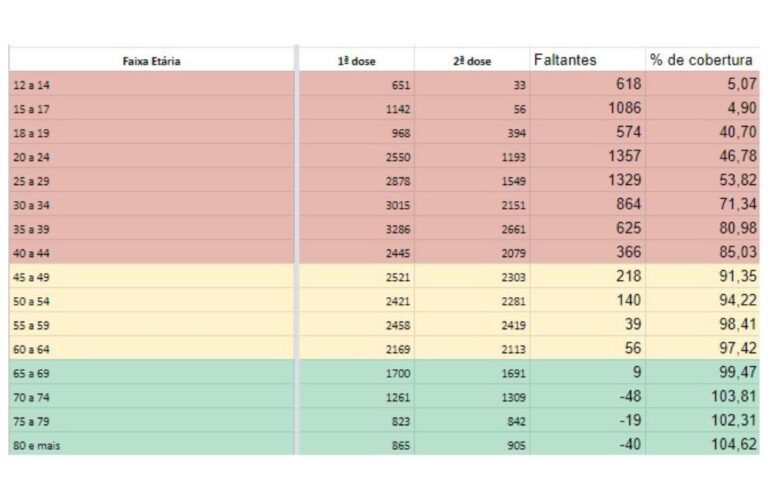Select the '18 a 19' row label
The width and height of the screenshot is (768, 499).
30,133
